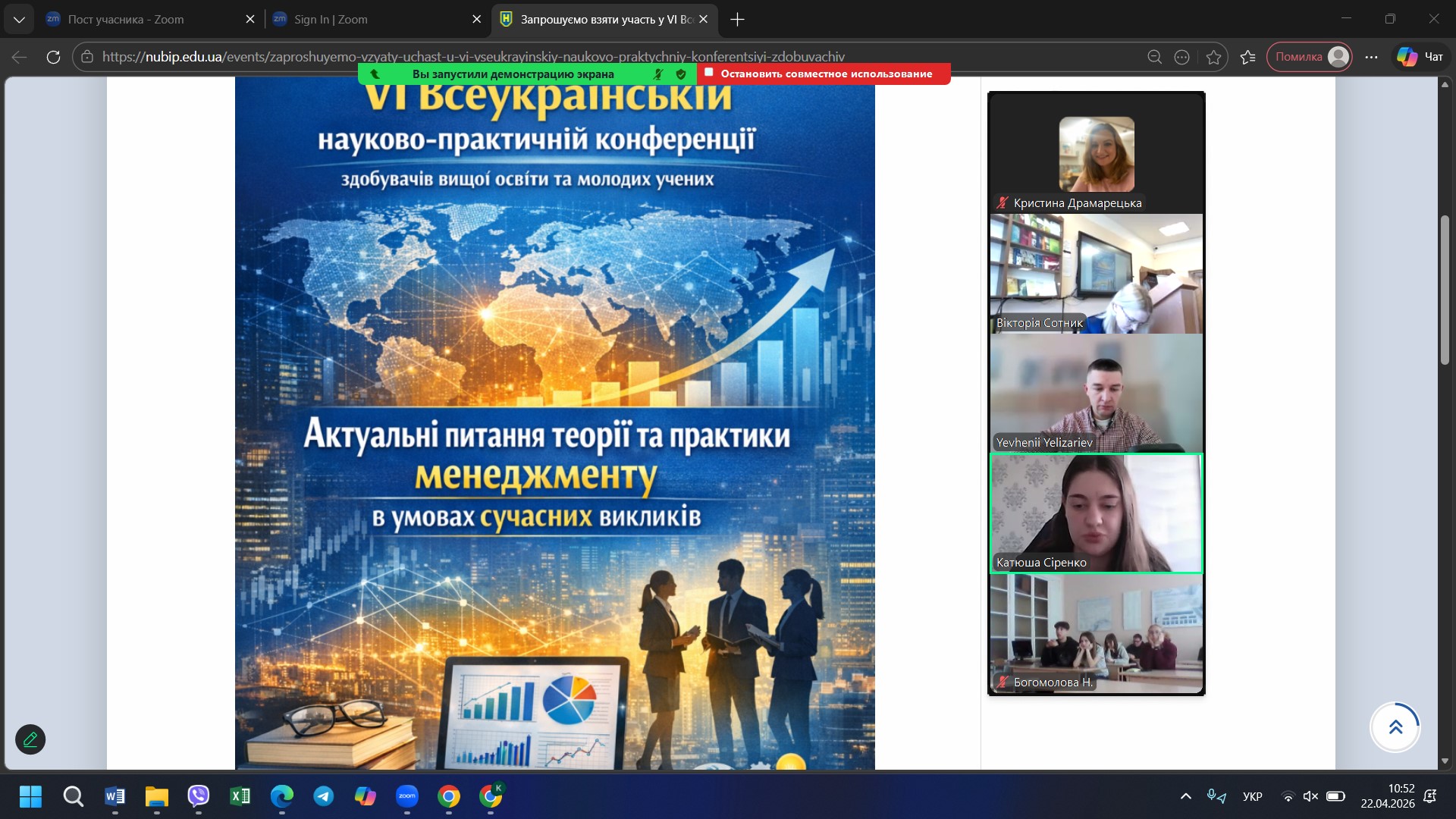
Task: Open the zoom magnifier icon in address bar
Action: pyautogui.click(x=1154, y=57)
